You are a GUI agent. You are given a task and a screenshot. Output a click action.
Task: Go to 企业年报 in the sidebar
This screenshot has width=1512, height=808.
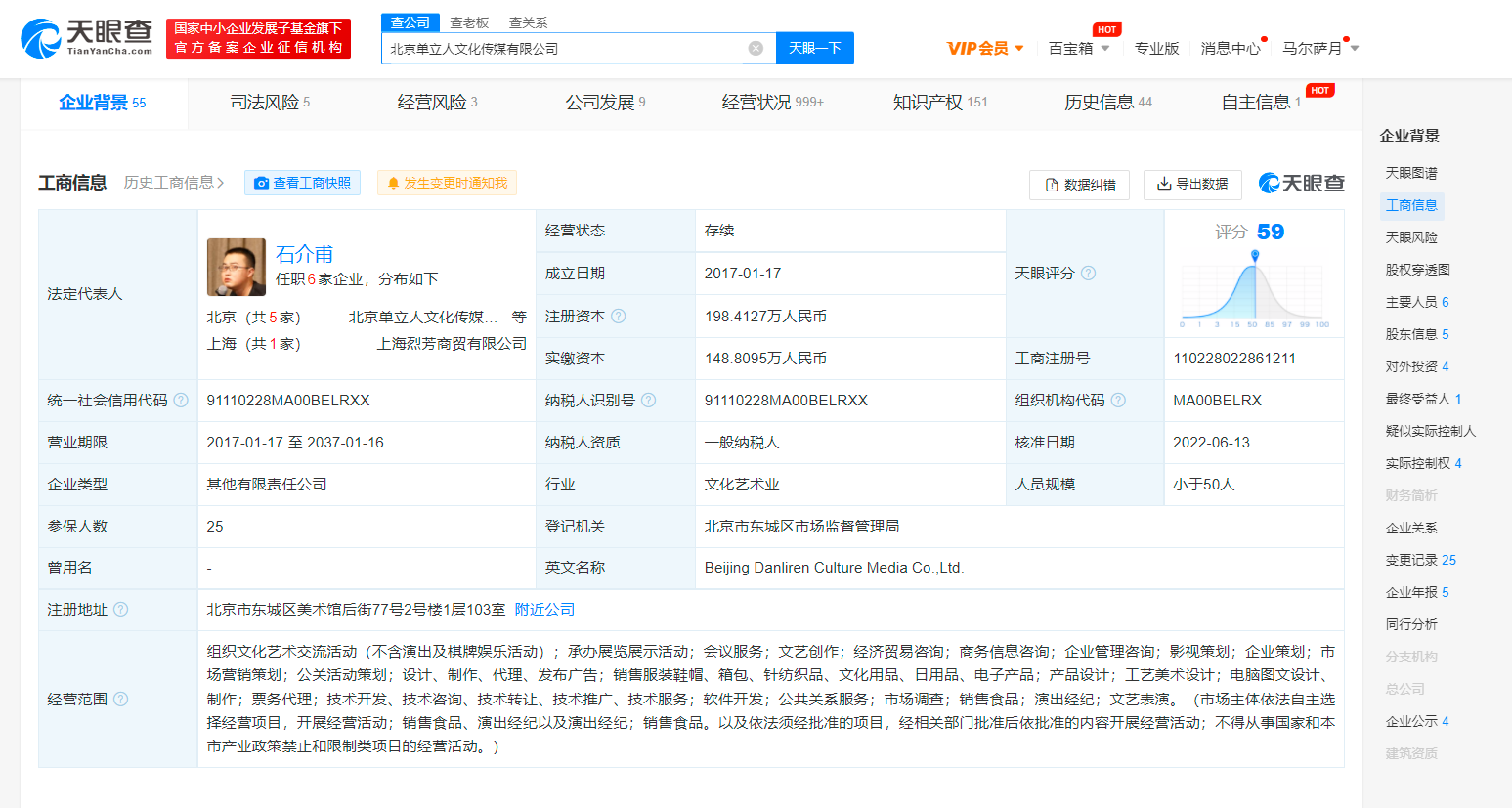point(1416,592)
